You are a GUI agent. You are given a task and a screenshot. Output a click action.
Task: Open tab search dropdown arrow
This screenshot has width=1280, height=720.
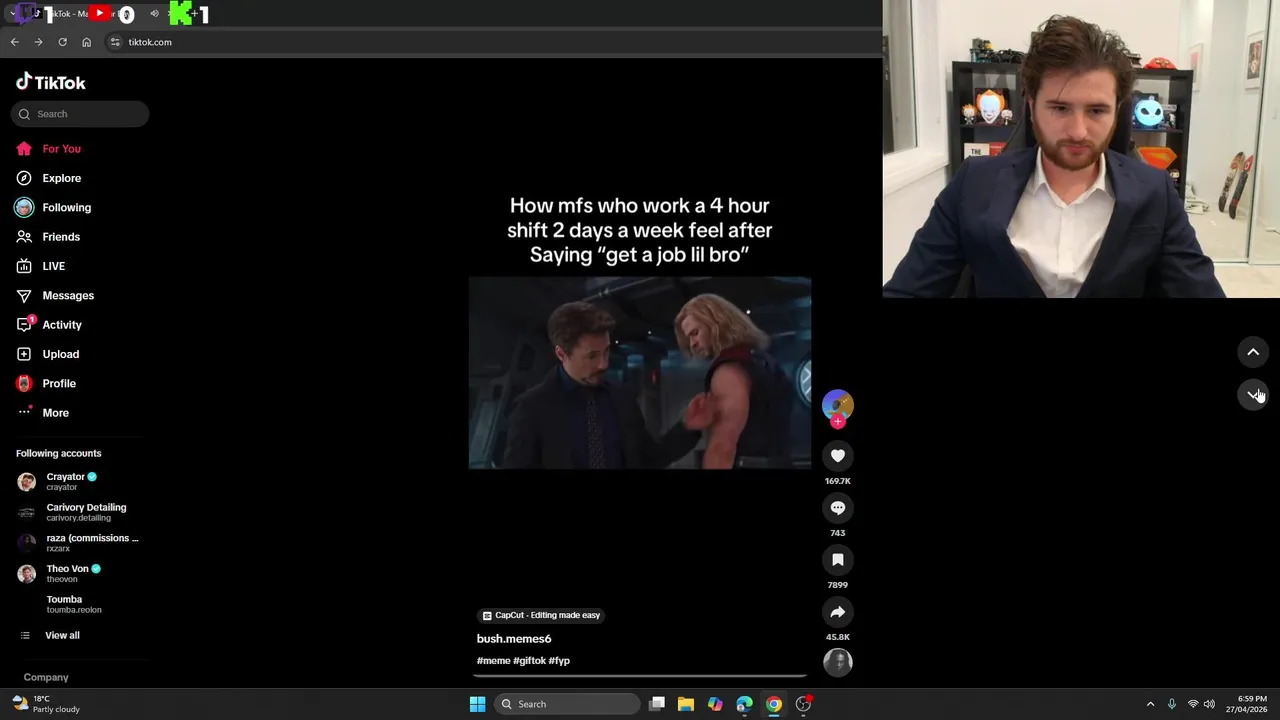[x=11, y=14]
